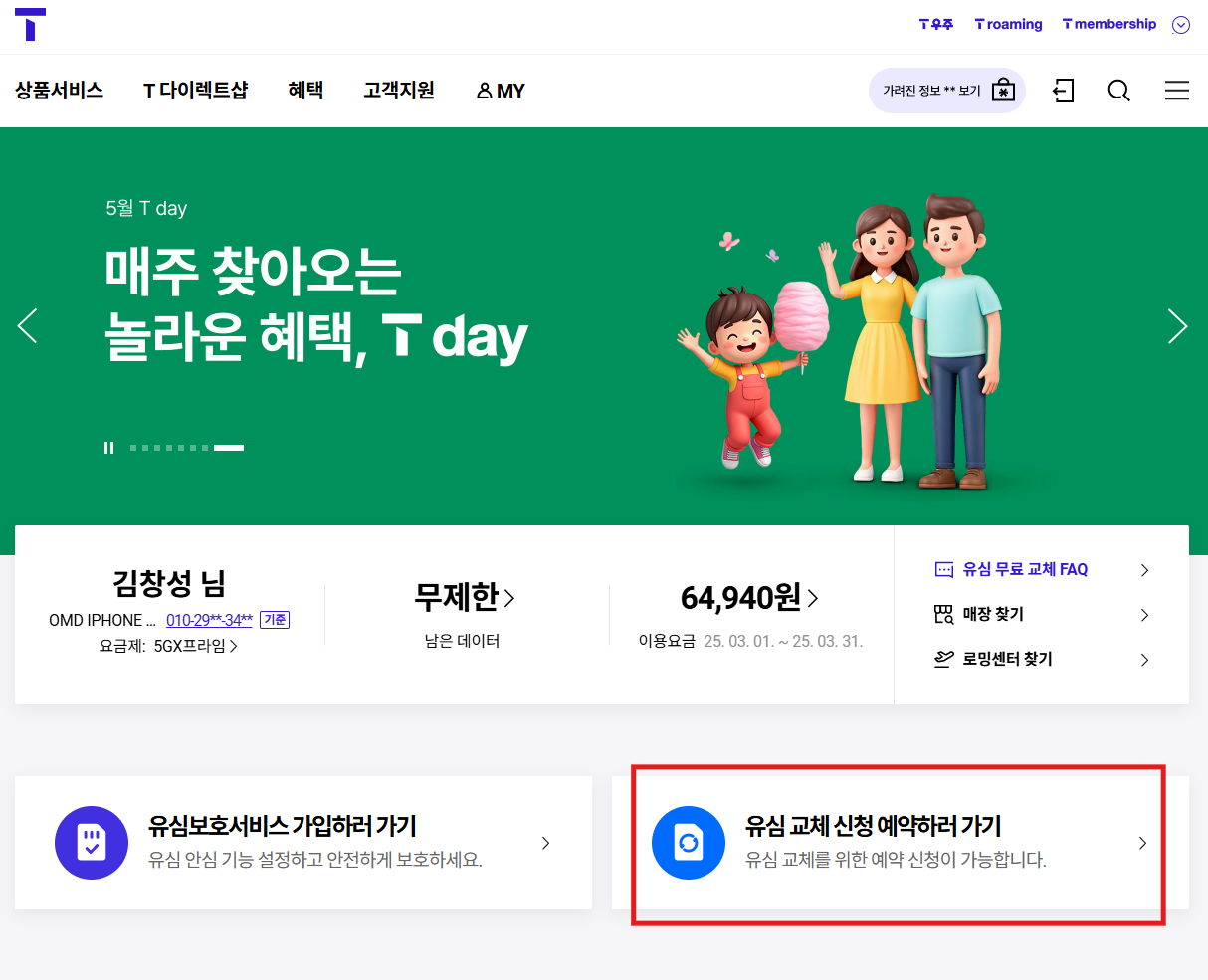Image resolution: width=1208 pixels, height=980 pixels.
Task: Click the 김창성 님 name
Action: [169, 583]
